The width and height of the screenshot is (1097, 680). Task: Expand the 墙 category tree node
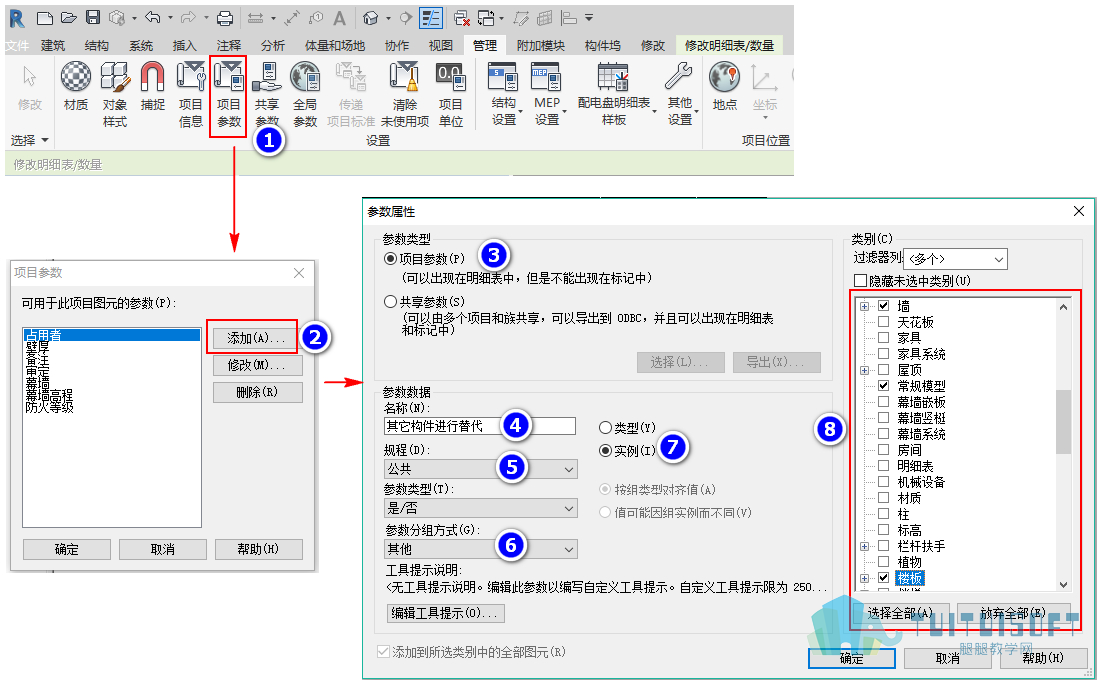[x=865, y=306]
